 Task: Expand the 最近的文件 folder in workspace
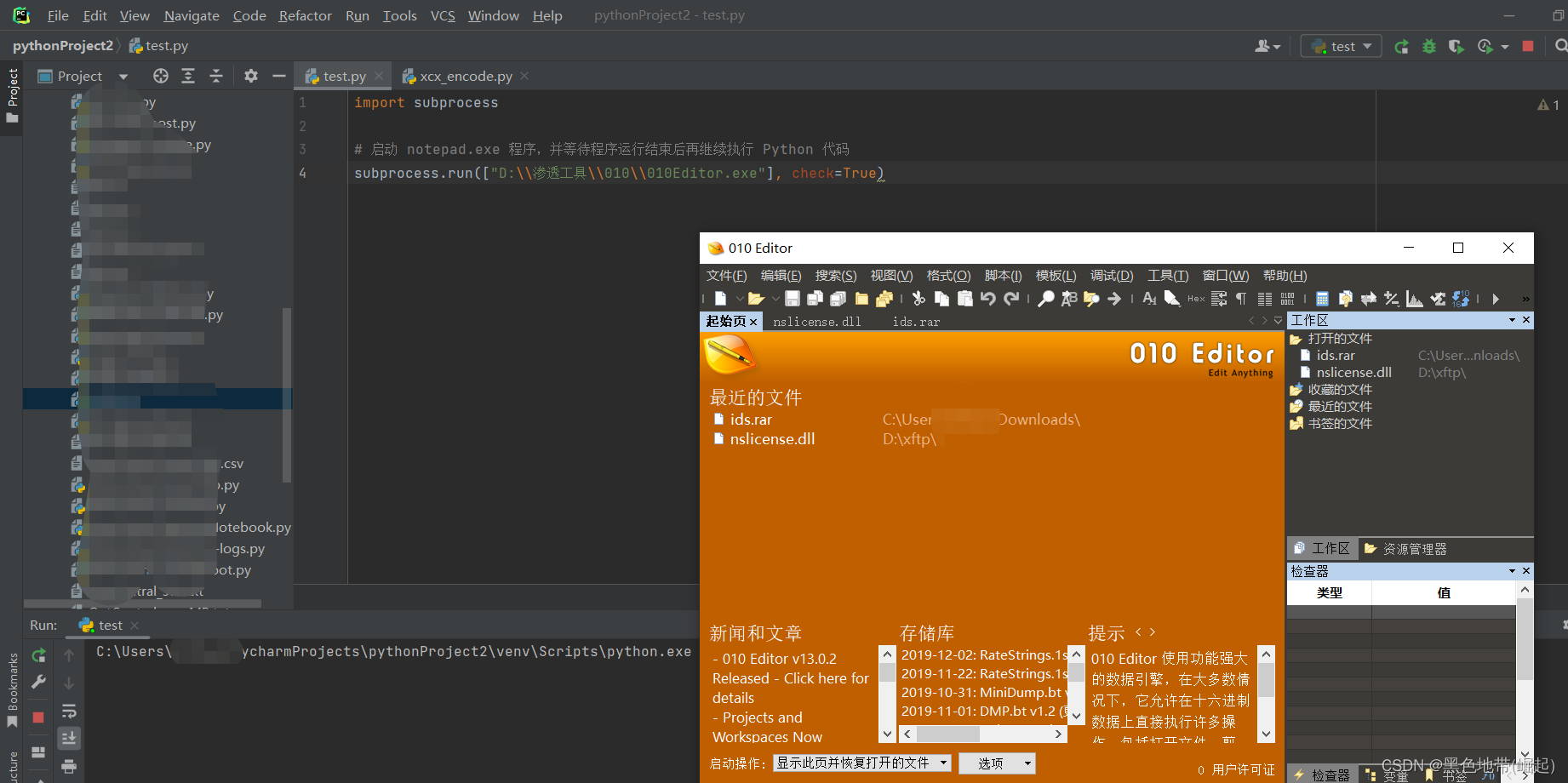(1340, 406)
